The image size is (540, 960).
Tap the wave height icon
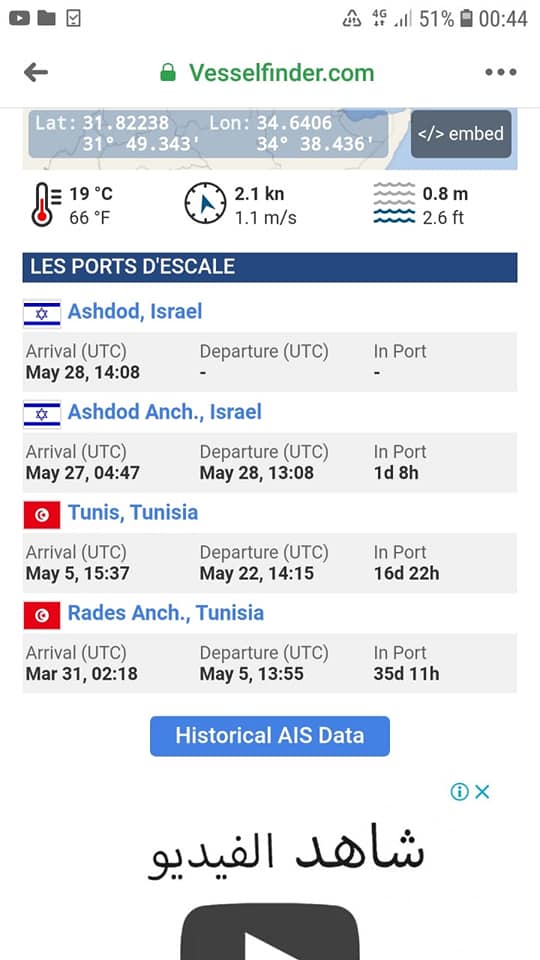(394, 204)
